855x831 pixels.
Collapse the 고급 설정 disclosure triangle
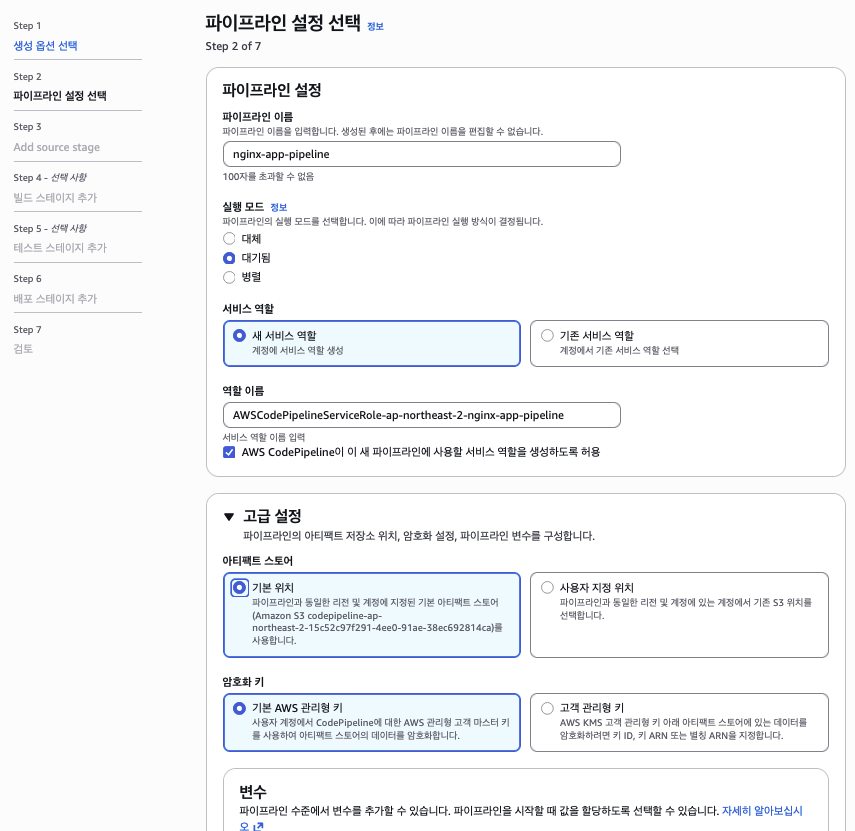pos(229,517)
